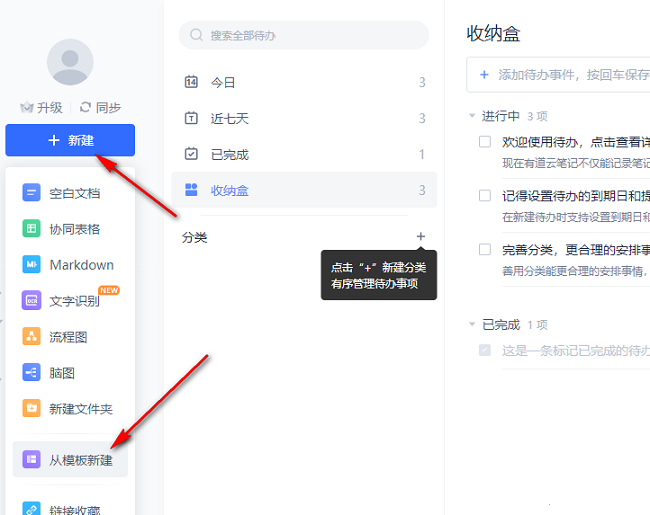This screenshot has width=650, height=515.
Task: Click the Markdown document icon
Action: (x=31, y=265)
